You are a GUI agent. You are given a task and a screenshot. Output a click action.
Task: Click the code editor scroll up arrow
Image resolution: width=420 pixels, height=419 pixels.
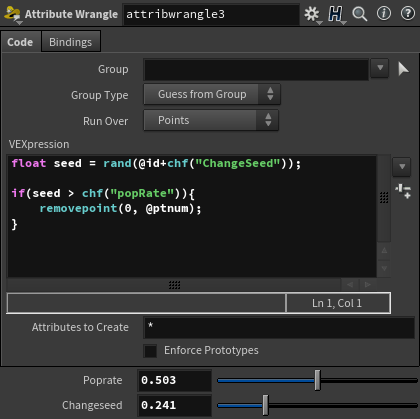click(384, 250)
